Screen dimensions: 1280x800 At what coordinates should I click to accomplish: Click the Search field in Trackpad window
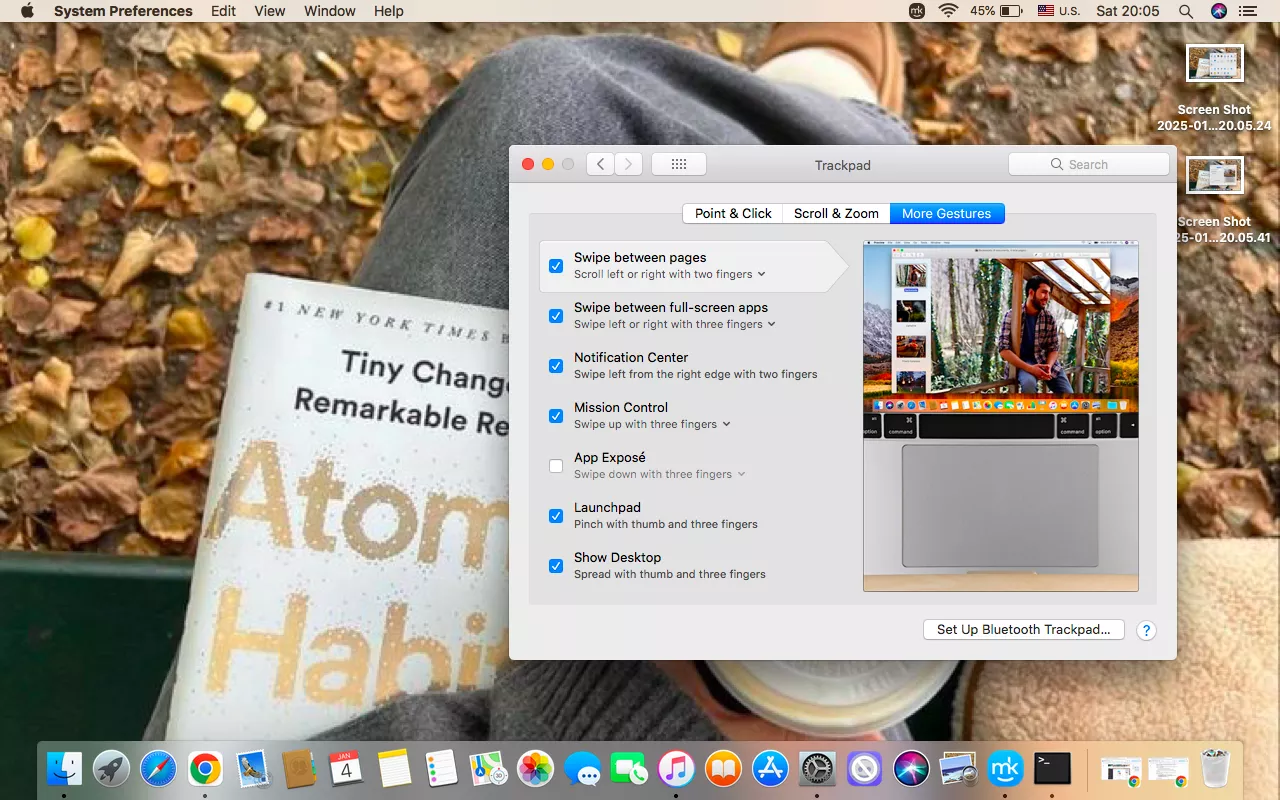pyautogui.click(x=1088, y=165)
